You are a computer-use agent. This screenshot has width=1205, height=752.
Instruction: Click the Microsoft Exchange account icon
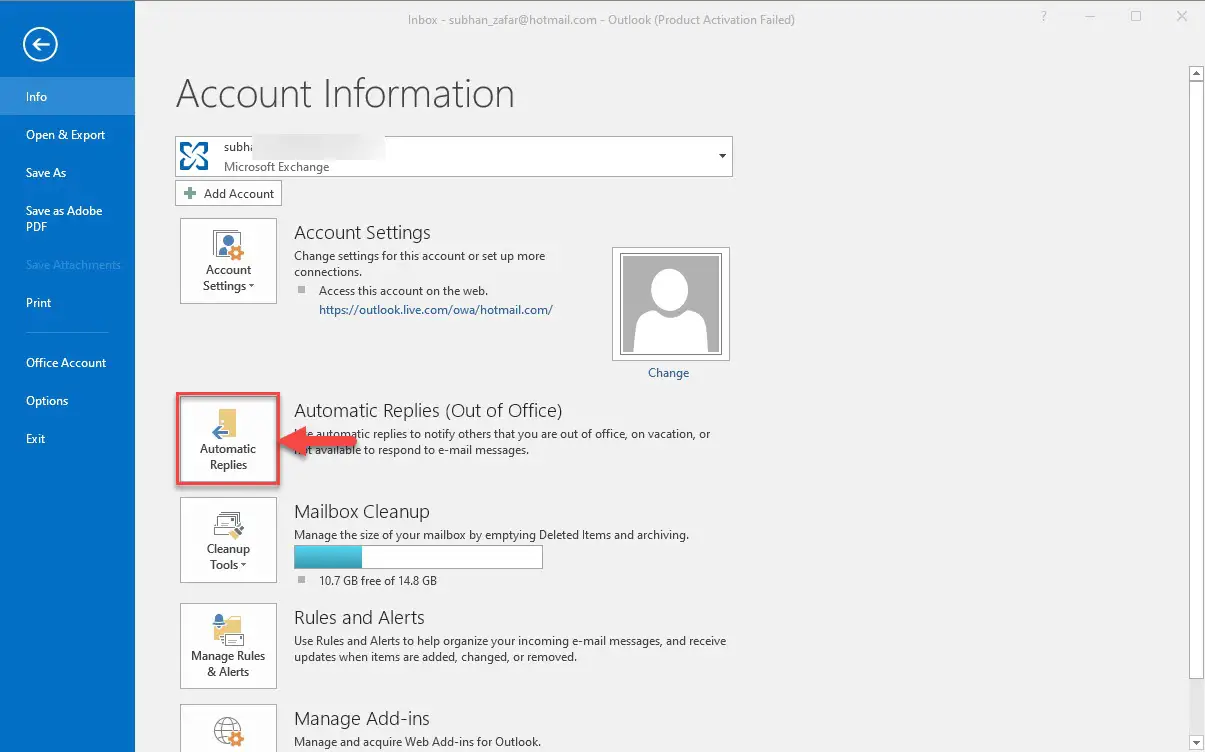[x=195, y=156]
